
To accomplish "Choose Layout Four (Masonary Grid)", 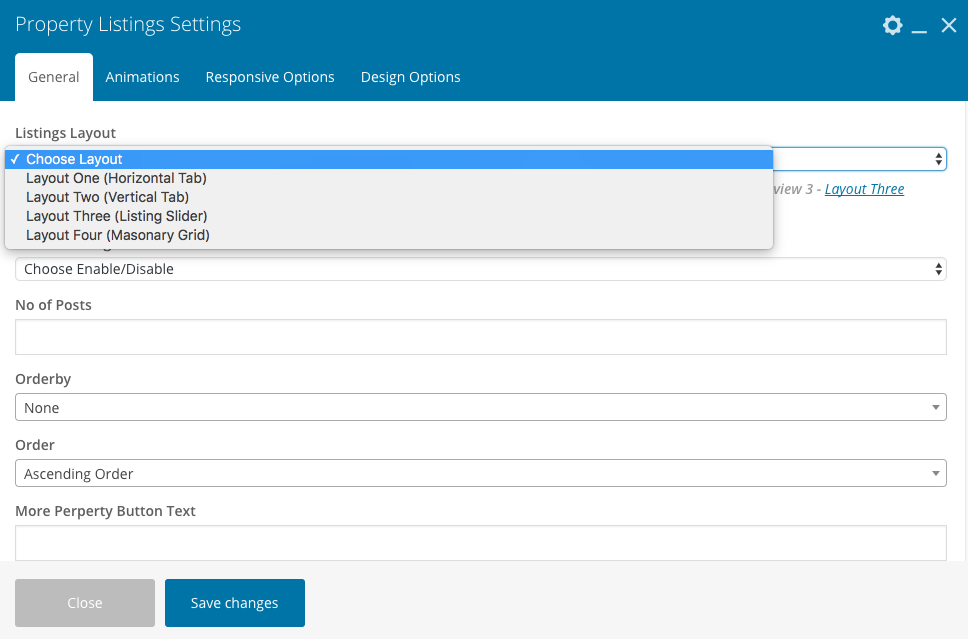I will 117,235.
